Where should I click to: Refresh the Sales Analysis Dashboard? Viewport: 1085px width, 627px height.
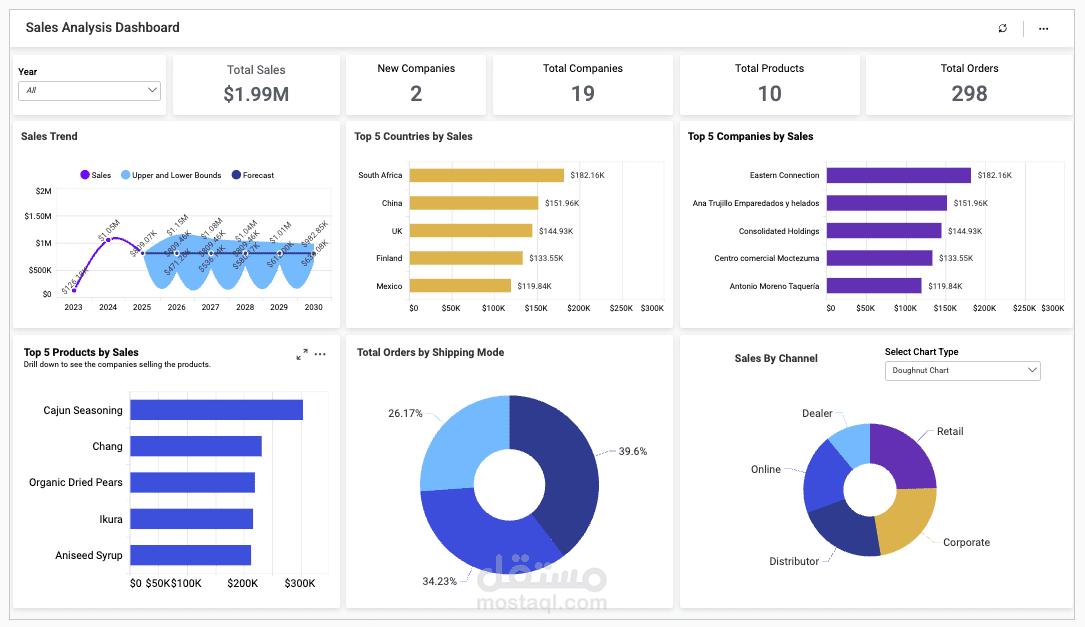pyautogui.click(x=1003, y=28)
